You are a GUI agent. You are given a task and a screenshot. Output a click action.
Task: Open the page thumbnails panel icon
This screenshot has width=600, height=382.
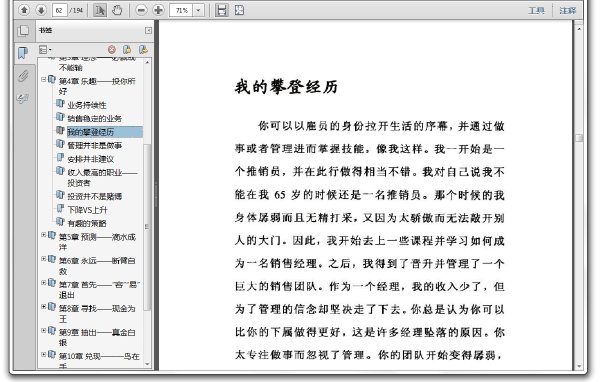tap(23, 30)
